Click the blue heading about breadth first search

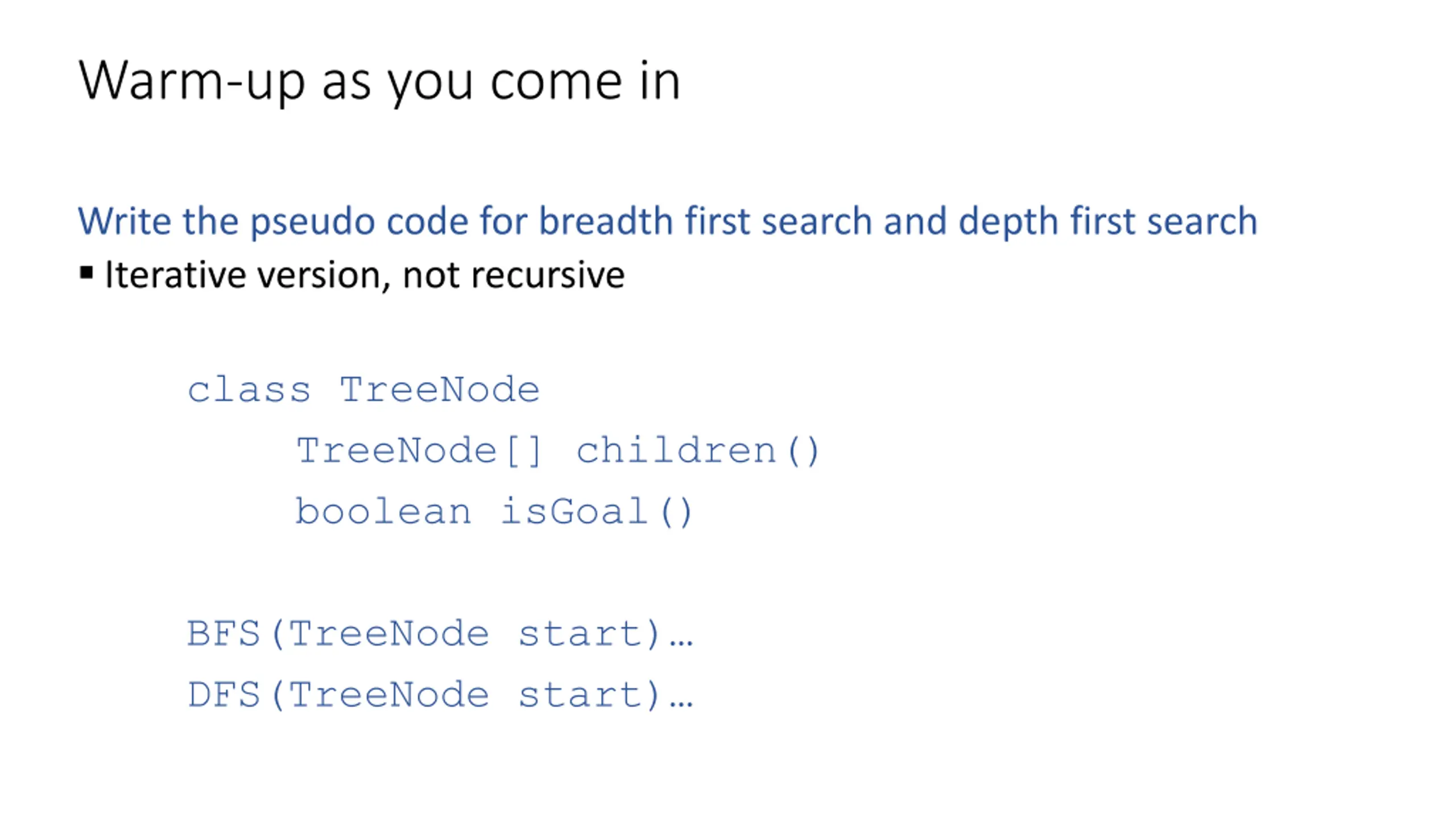coord(668,221)
